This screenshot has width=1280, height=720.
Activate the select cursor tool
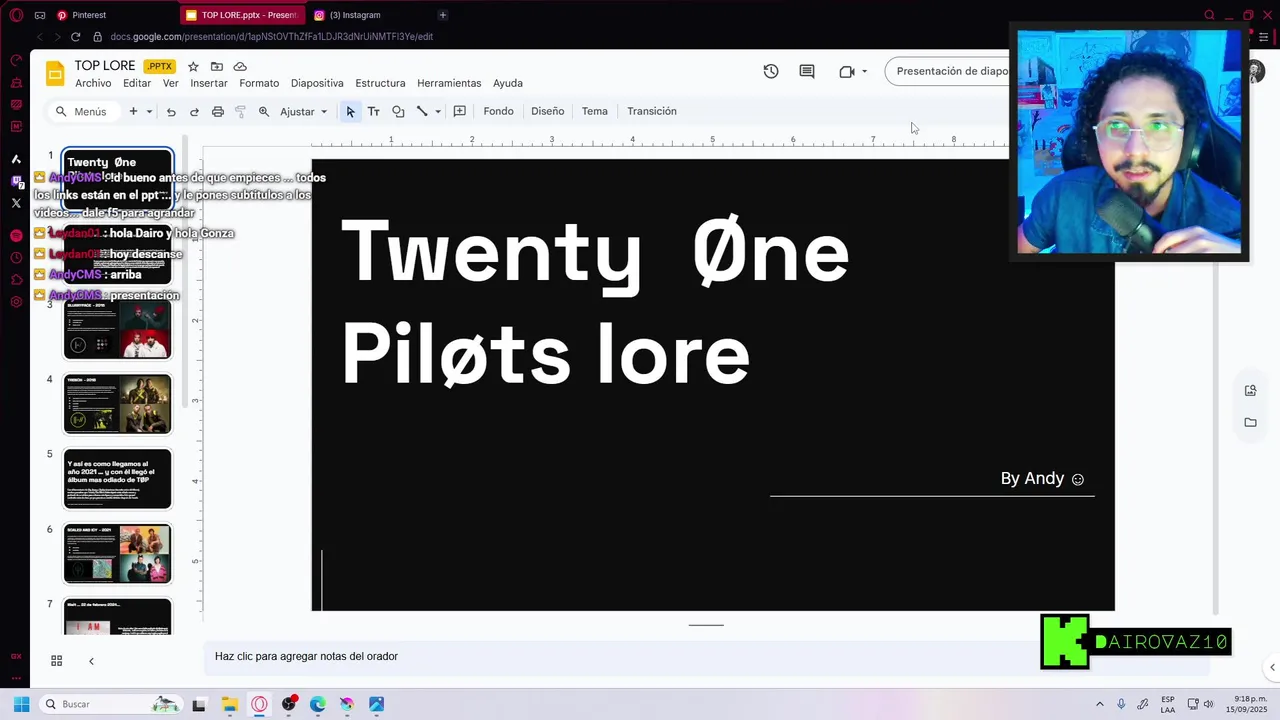pyautogui.click(x=350, y=112)
